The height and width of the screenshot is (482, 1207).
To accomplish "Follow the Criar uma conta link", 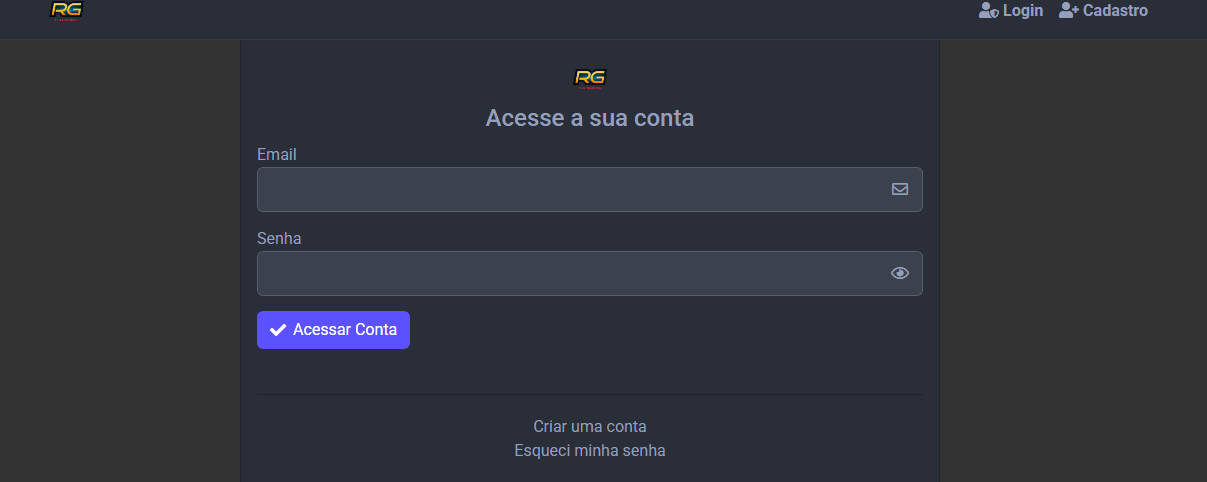I will click(590, 426).
